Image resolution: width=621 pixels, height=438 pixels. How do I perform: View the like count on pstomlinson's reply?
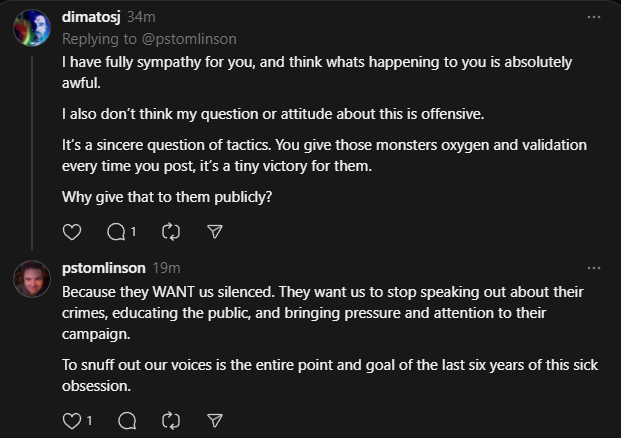[x=90, y=421]
